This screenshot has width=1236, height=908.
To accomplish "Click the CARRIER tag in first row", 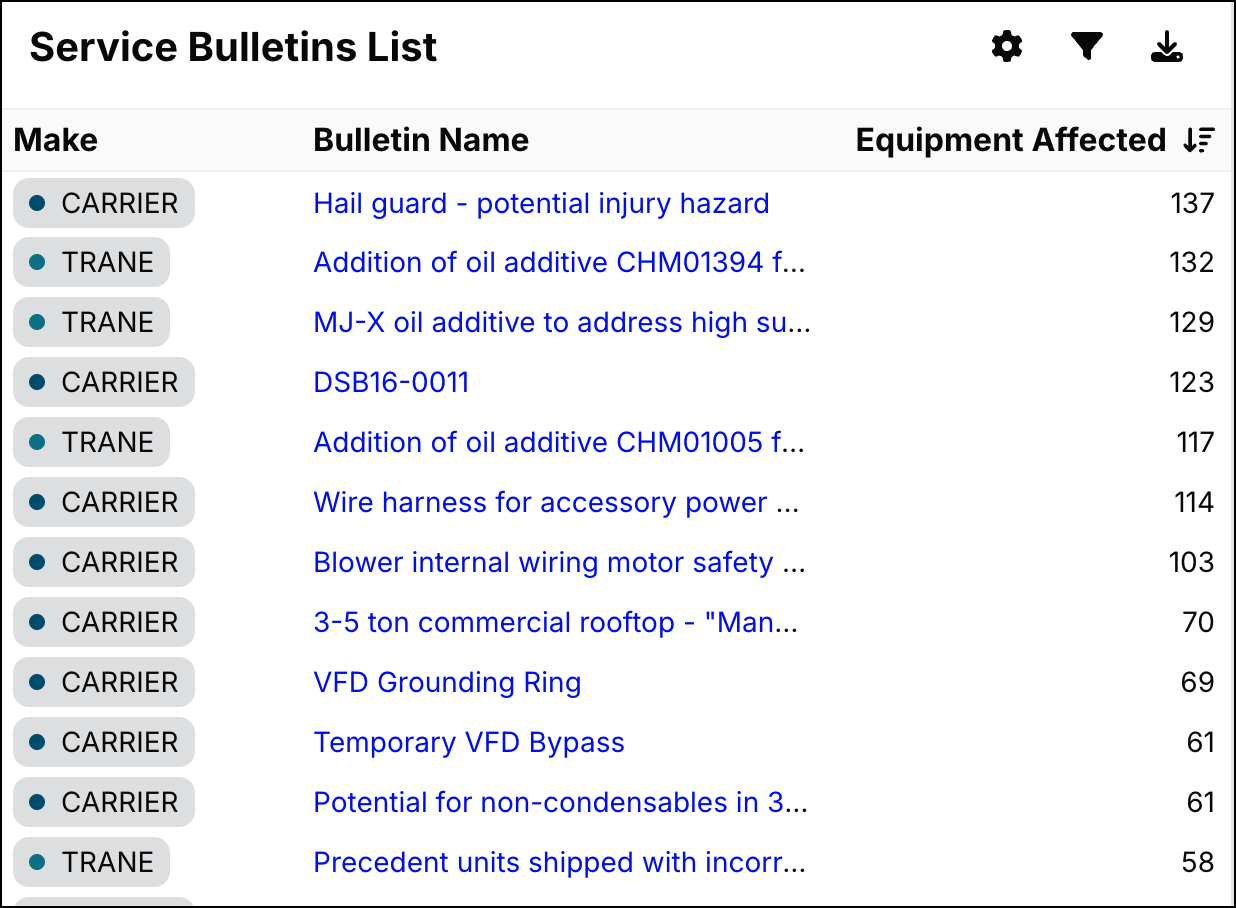I will (104, 203).
